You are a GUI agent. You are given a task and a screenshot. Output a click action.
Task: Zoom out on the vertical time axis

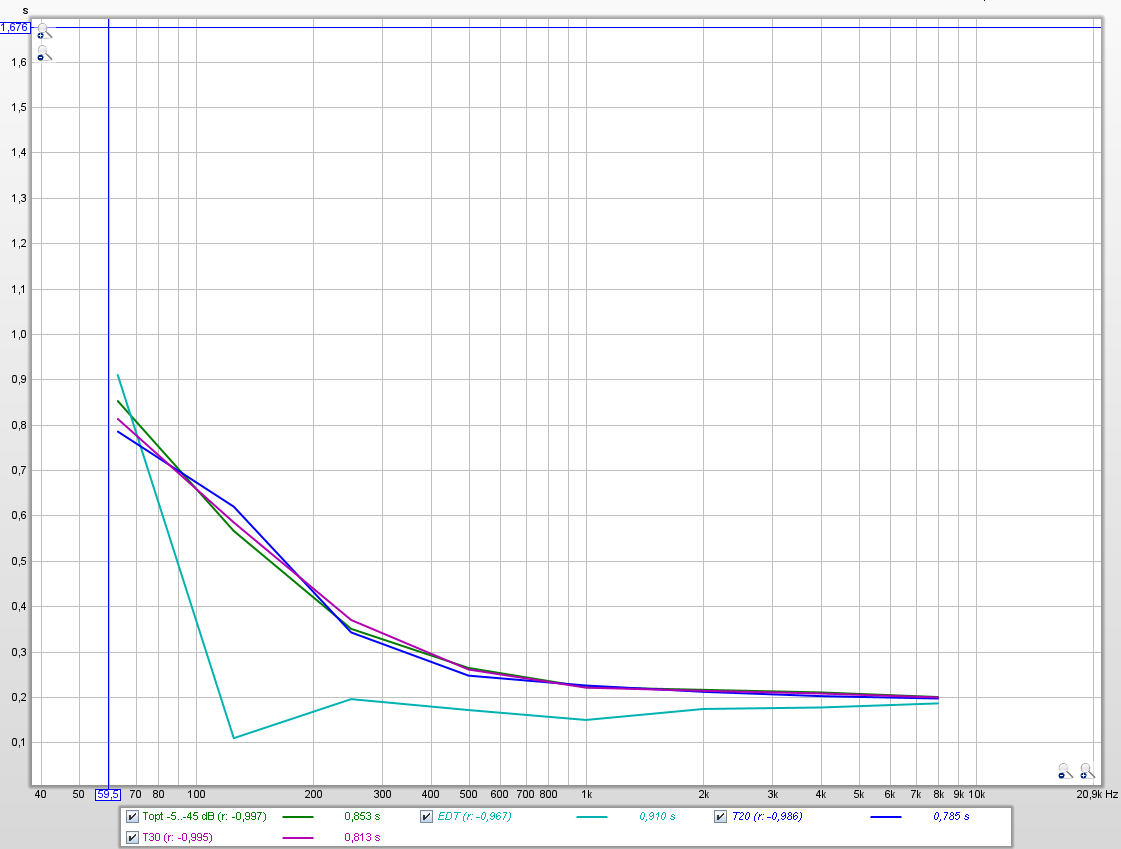[43, 54]
